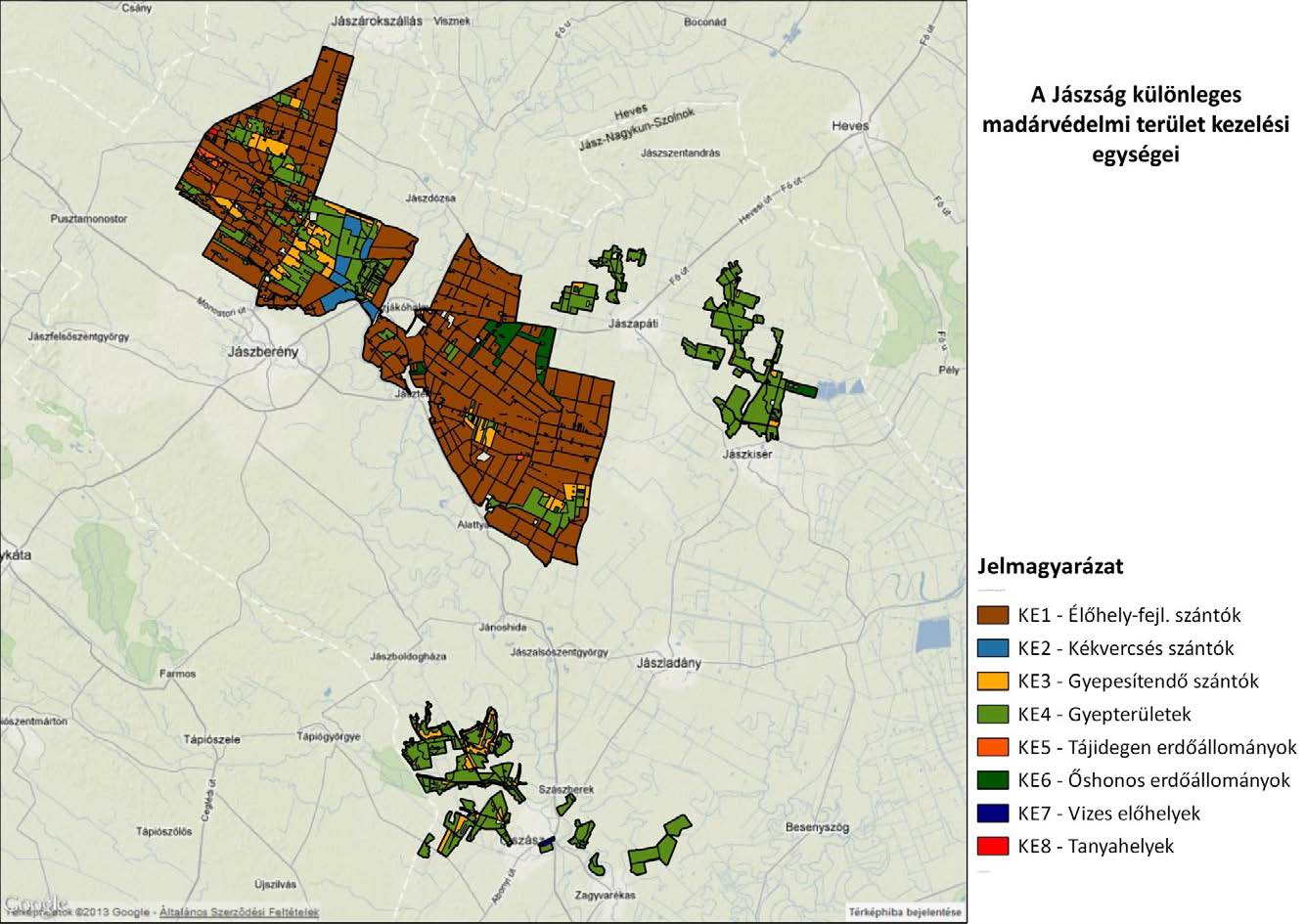
Task: Click the Farmos town label
Action: click(178, 674)
